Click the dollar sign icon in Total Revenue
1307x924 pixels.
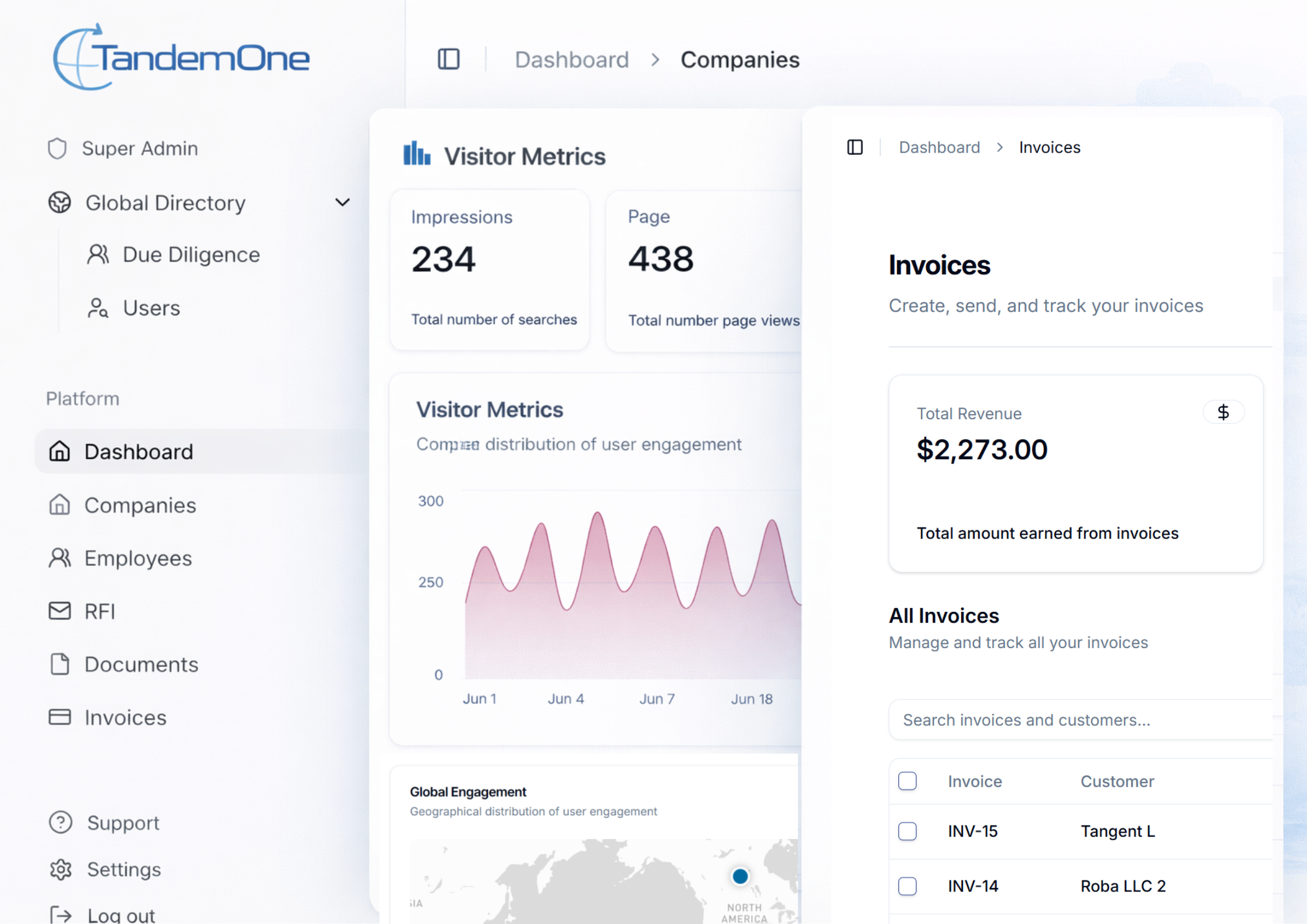point(1223,412)
